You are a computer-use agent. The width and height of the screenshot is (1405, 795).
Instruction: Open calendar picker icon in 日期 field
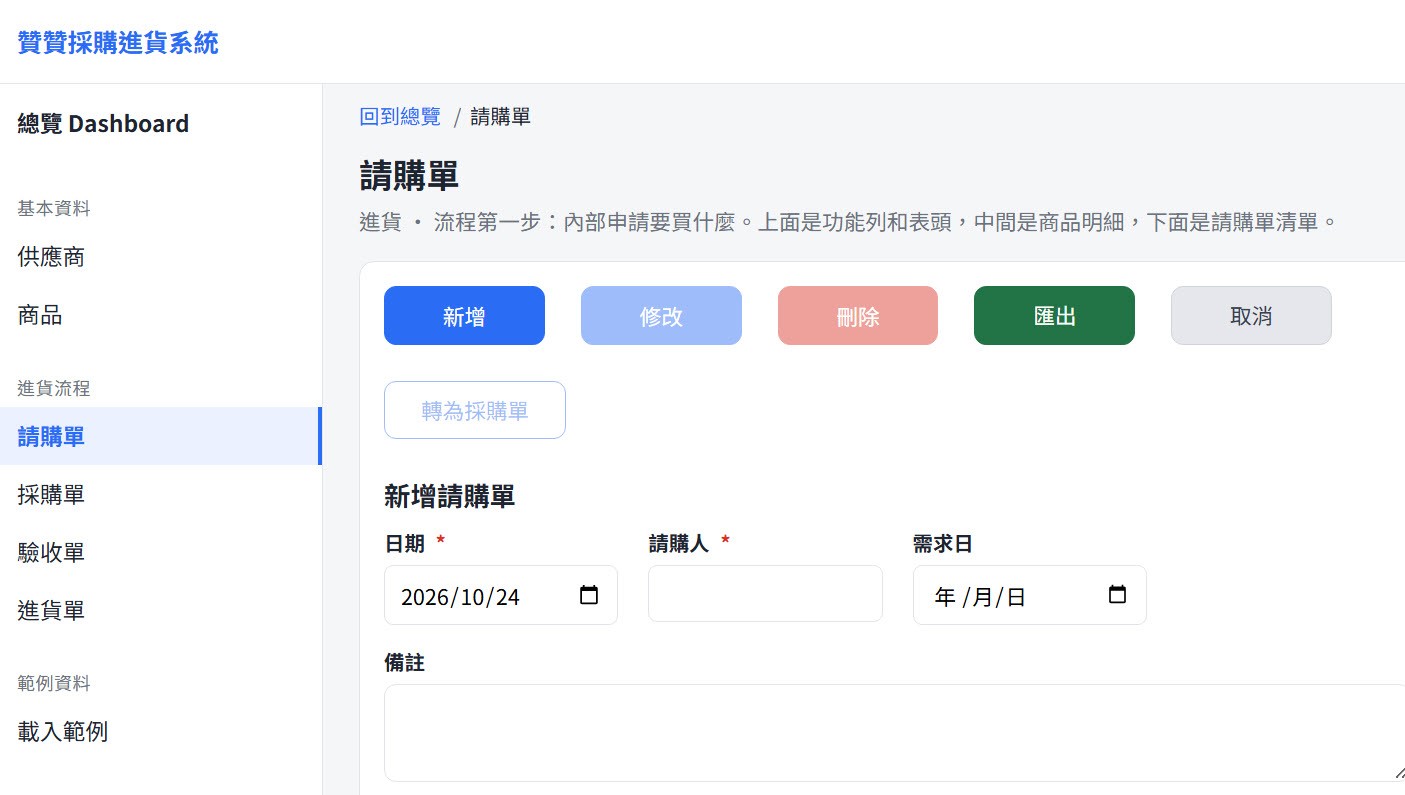coord(589,595)
